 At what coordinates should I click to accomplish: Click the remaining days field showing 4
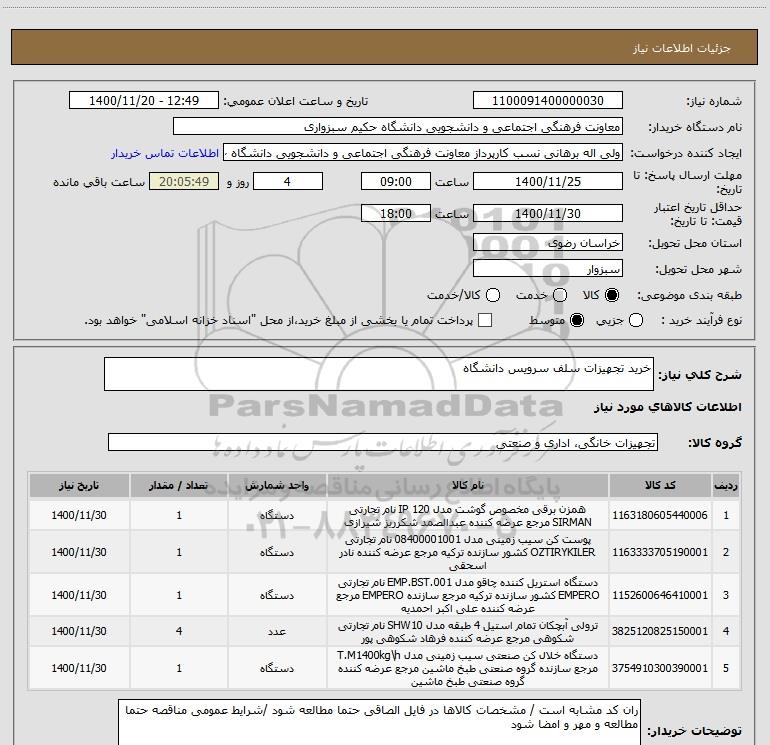tap(288, 181)
